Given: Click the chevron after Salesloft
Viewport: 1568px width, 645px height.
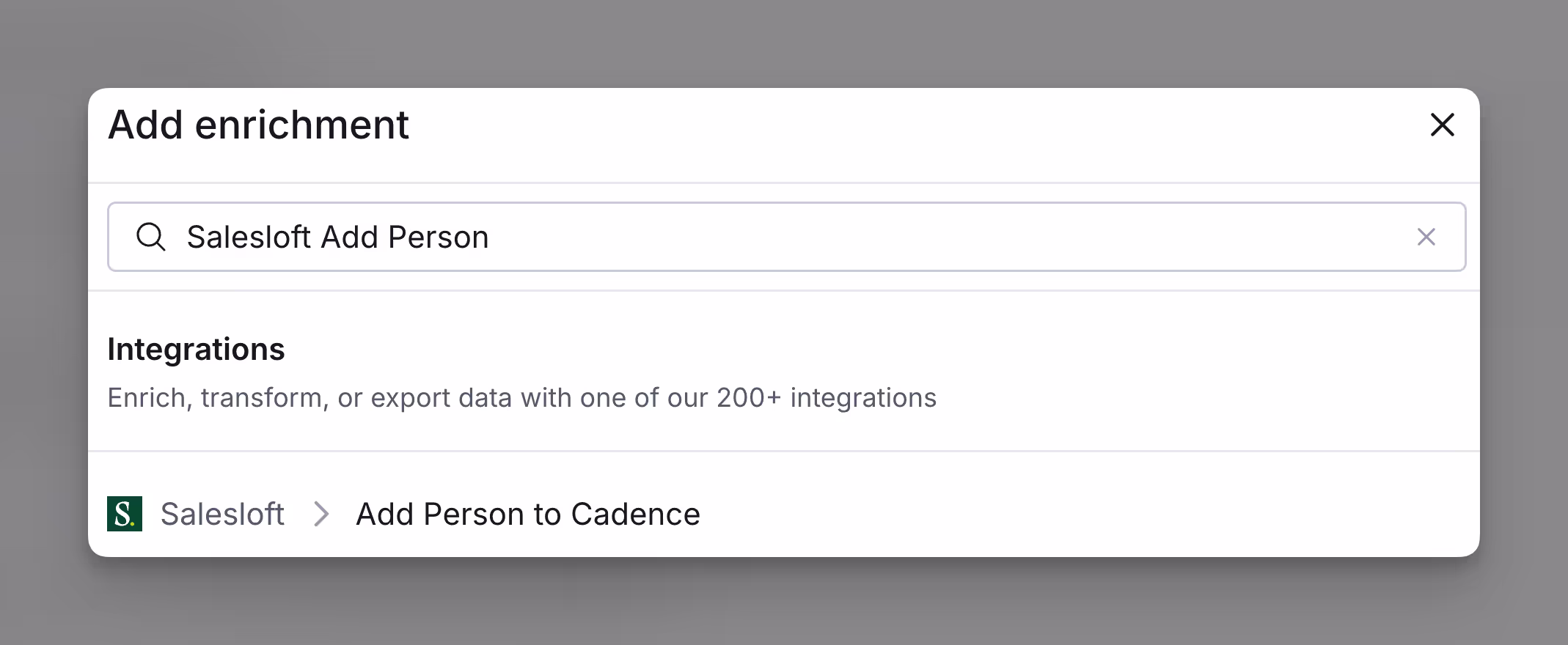Looking at the screenshot, I should (x=320, y=514).
